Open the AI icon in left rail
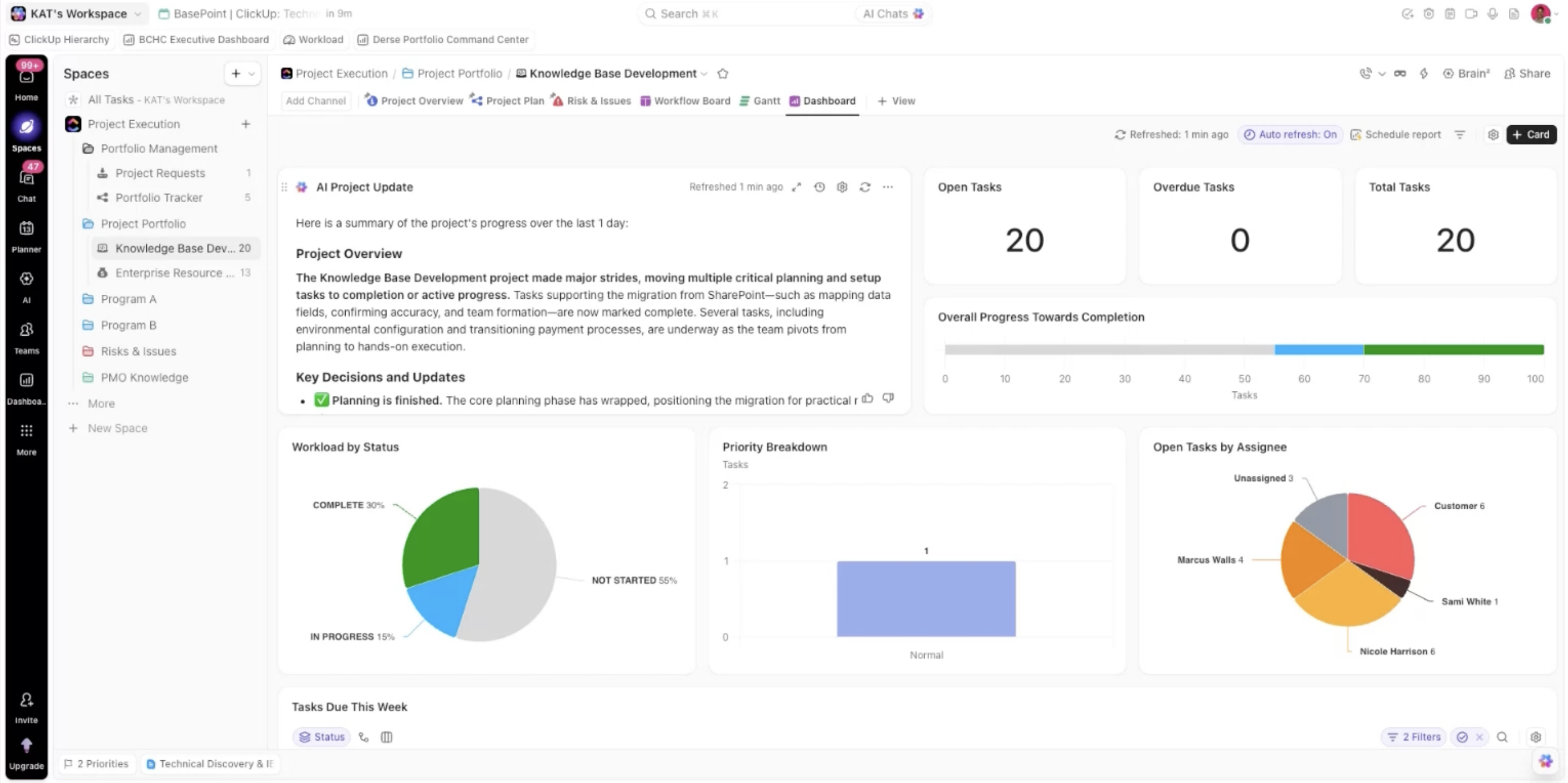Viewport: 1568px width, 783px height. [26, 279]
